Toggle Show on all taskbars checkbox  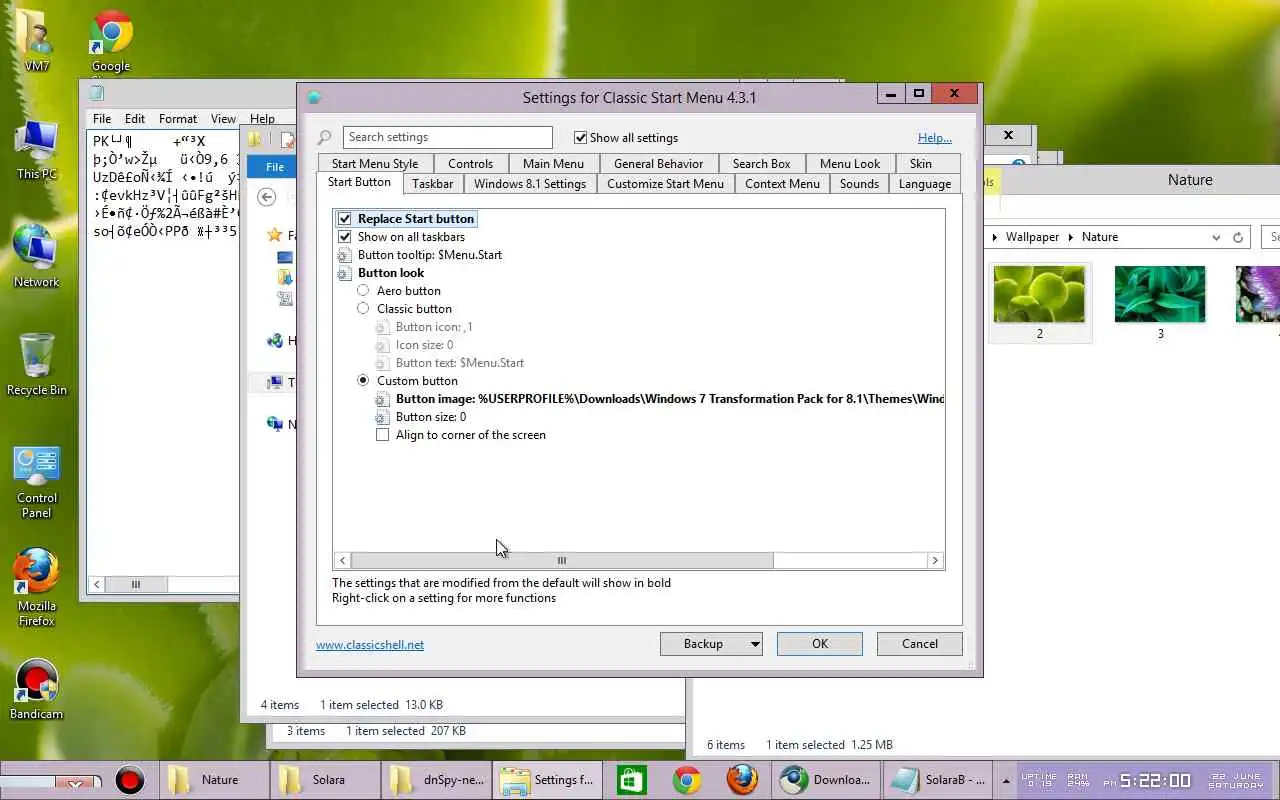[x=345, y=237]
